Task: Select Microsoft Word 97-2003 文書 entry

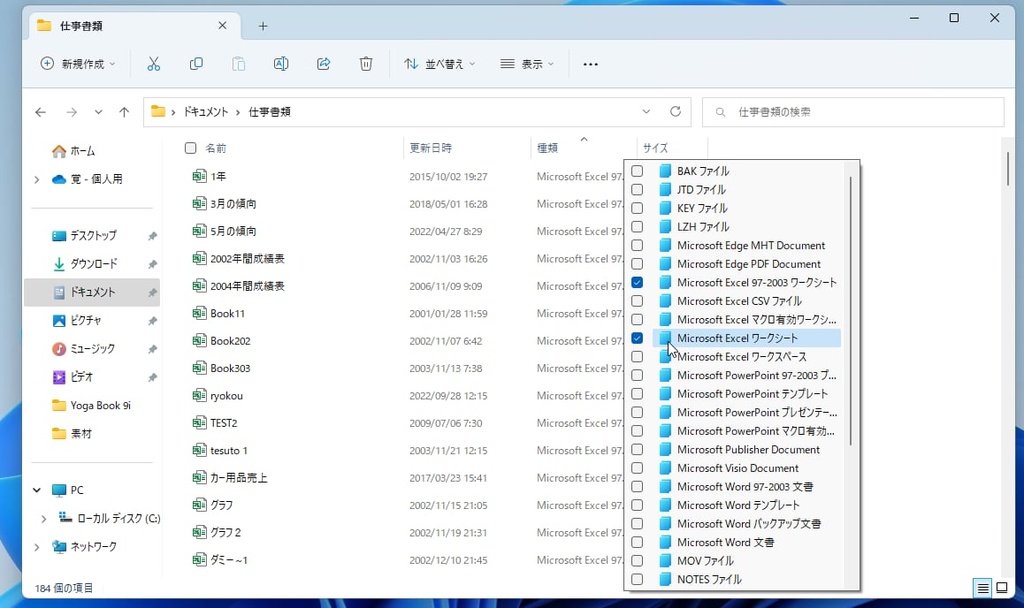Action: (x=744, y=487)
